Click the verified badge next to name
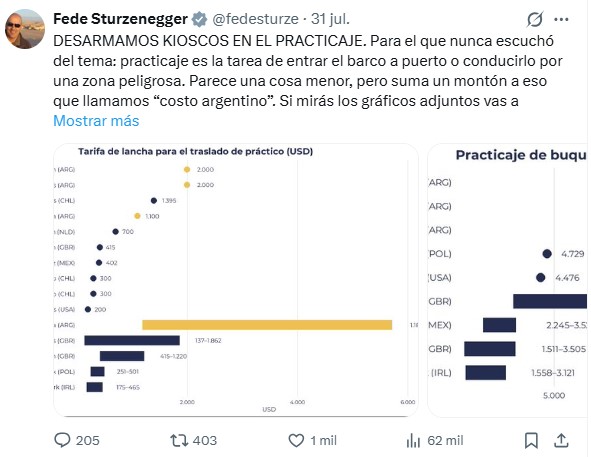591x457 pixels. (x=199, y=19)
